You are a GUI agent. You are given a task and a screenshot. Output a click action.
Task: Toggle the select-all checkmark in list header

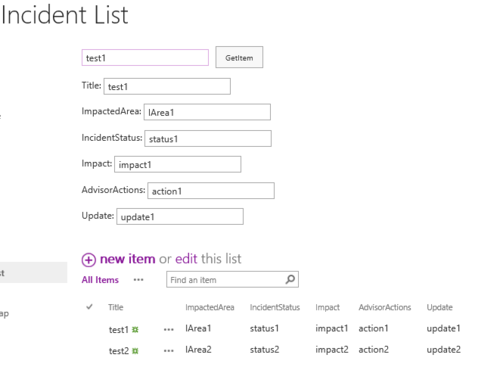(89, 307)
